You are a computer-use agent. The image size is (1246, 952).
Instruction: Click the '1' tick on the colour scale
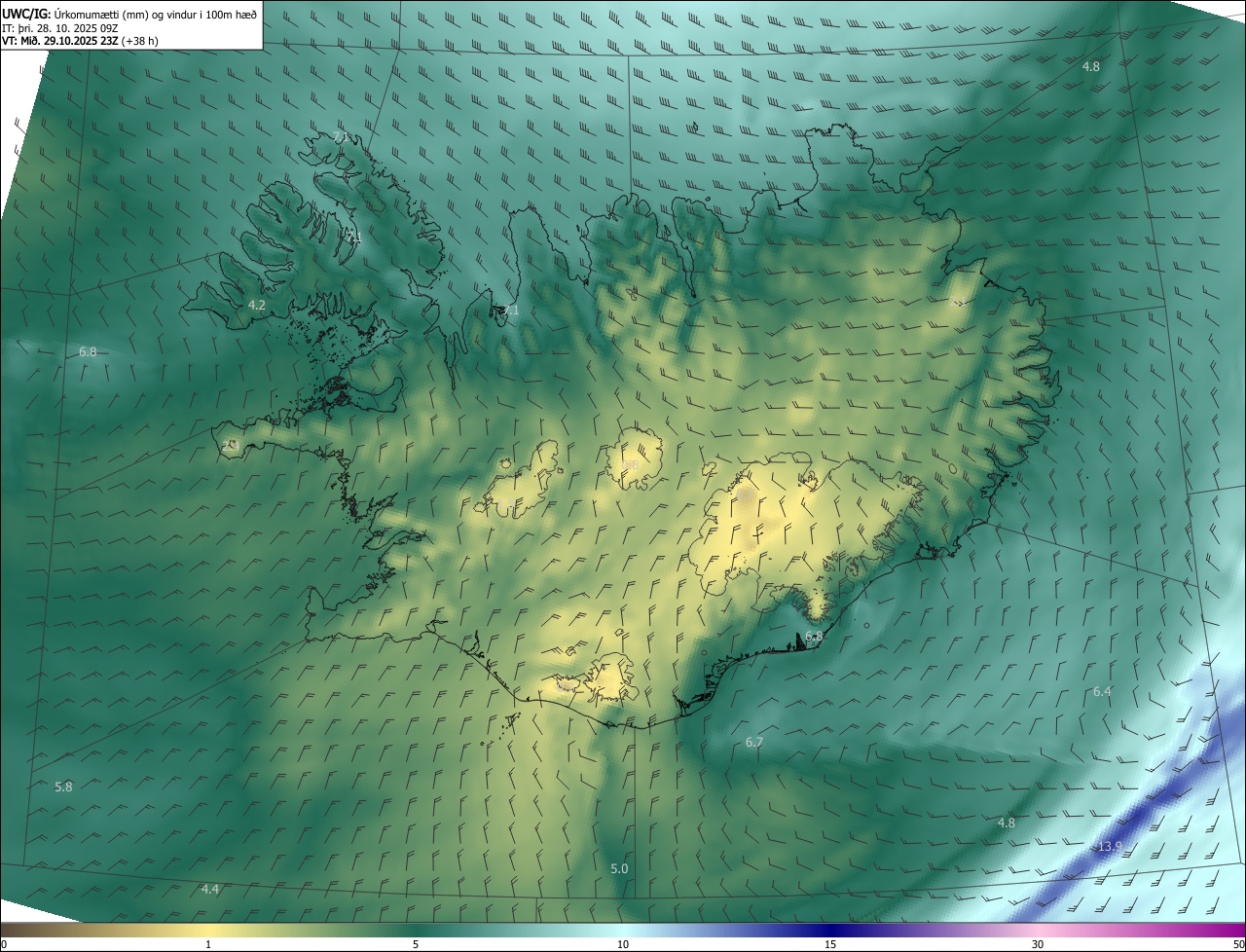click(x=208, y=944)
